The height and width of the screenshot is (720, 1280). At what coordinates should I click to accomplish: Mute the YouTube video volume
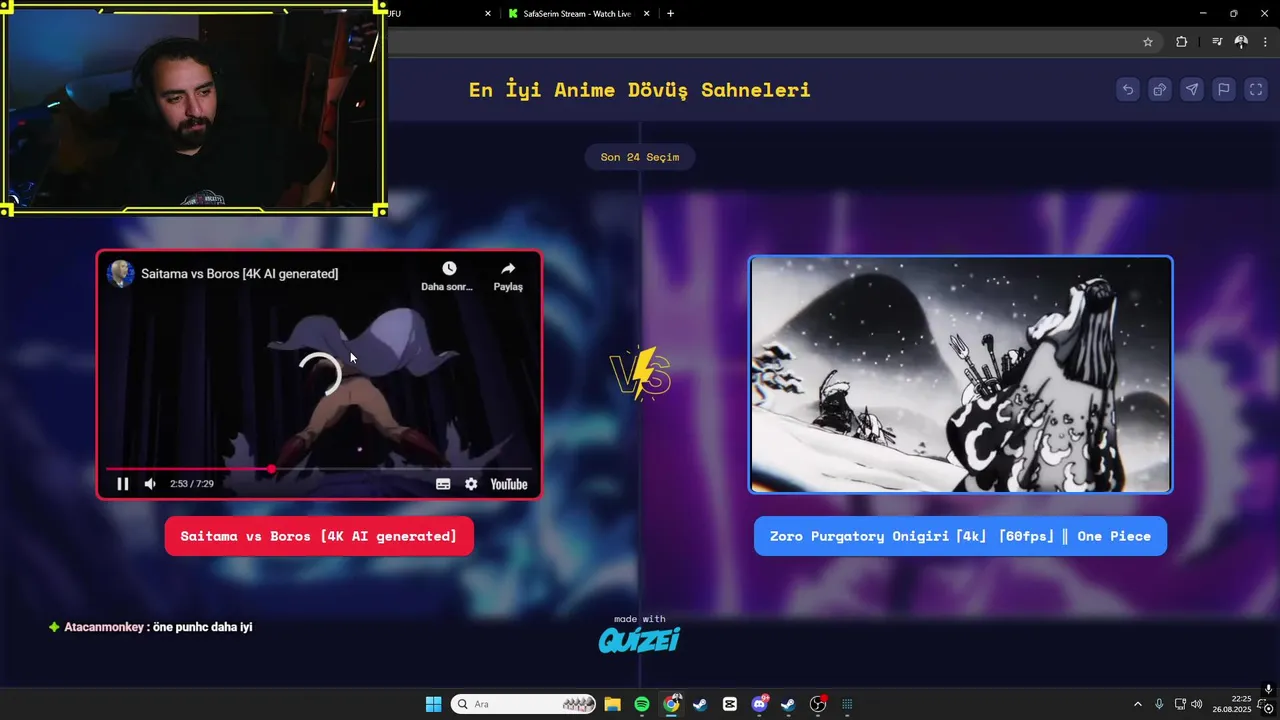pyautogui.click(x=150, y=484)
